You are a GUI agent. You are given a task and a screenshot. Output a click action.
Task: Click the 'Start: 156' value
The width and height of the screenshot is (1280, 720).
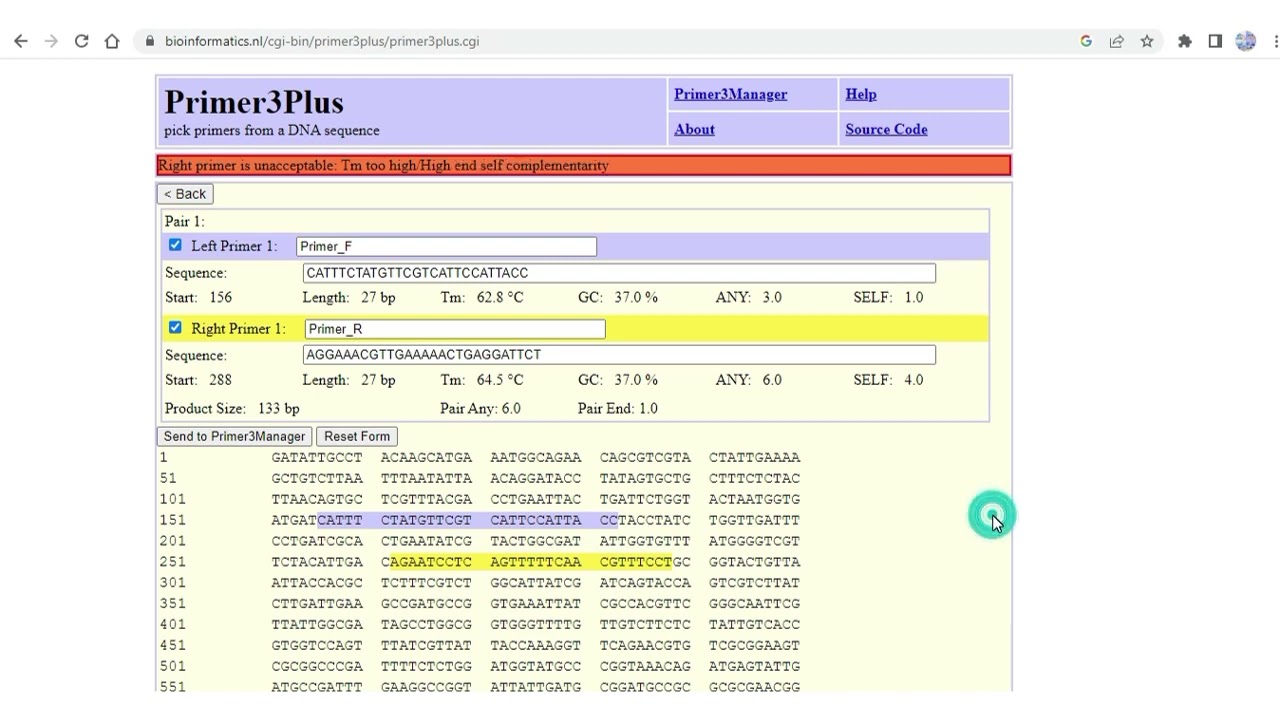click(x=198, y=297)
